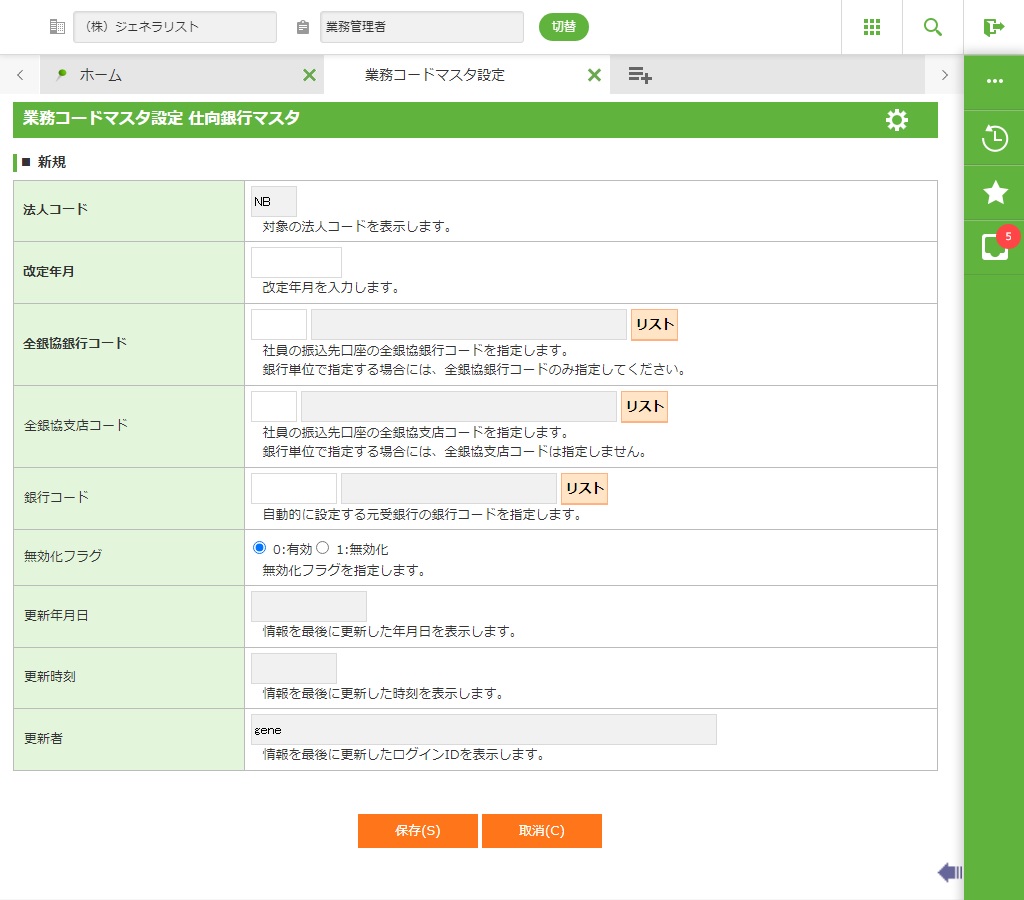1024x900 pixels.
Task: Open the settings gear in green header
Action: pyautogui.click(x=897, y=120)
